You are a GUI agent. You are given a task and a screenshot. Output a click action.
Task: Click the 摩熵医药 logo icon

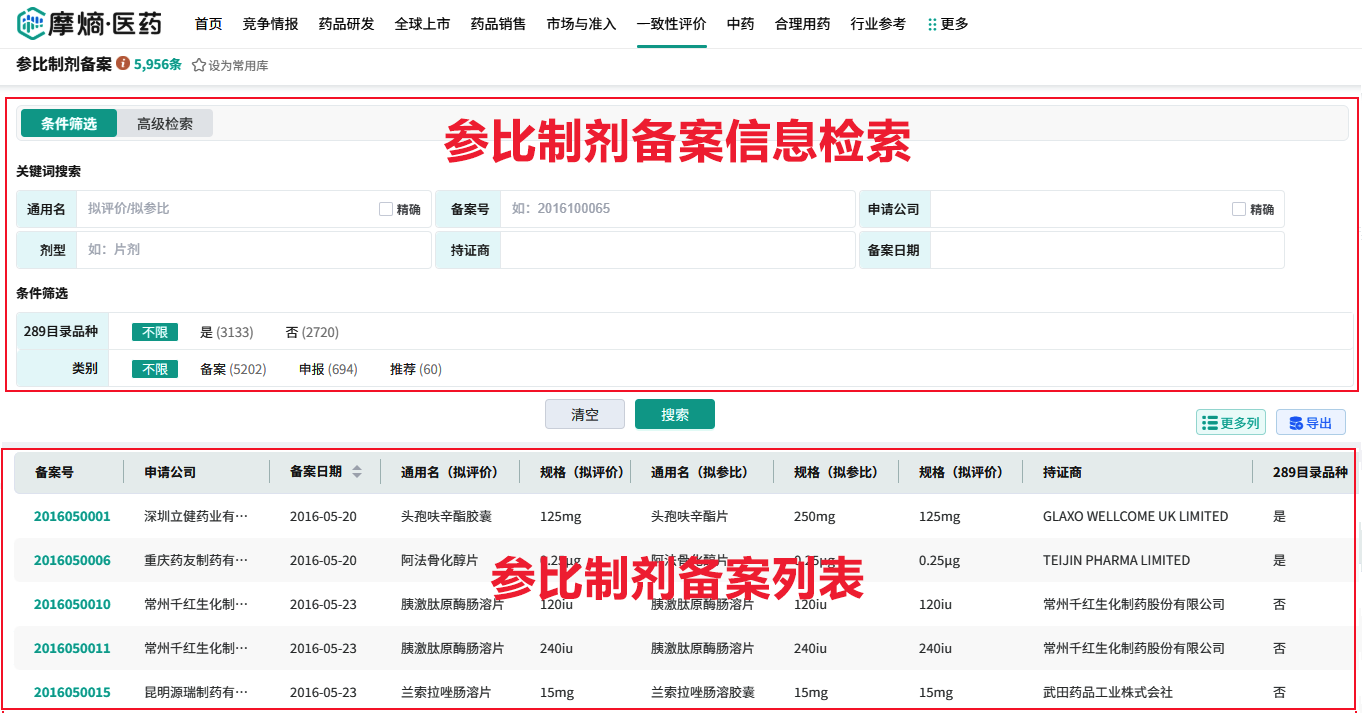[32, 23]
